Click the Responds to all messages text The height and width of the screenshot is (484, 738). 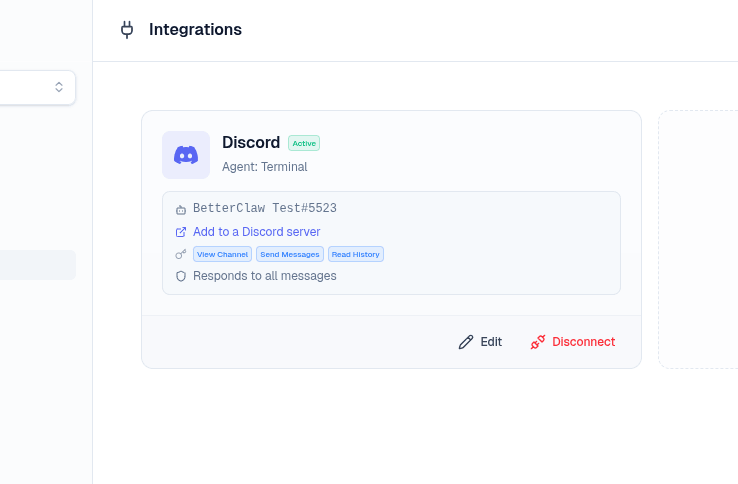(265, 276)
